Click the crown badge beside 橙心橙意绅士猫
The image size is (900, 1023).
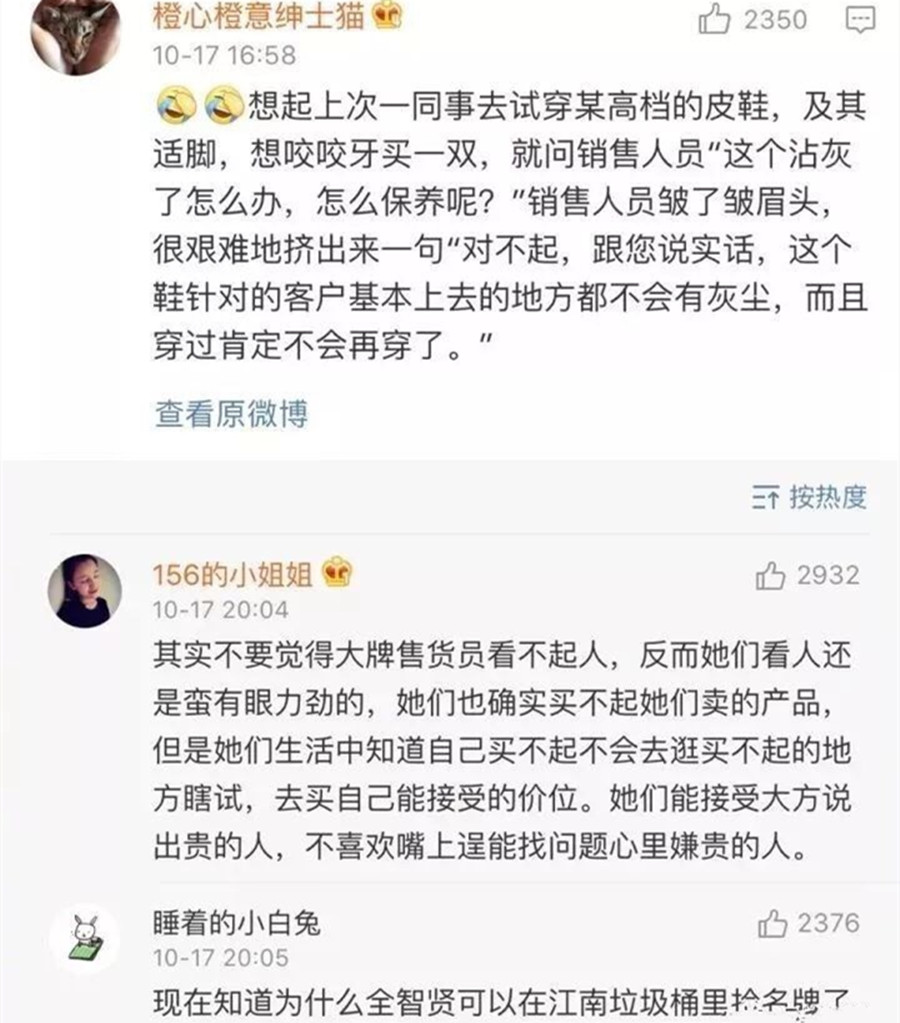389,13
